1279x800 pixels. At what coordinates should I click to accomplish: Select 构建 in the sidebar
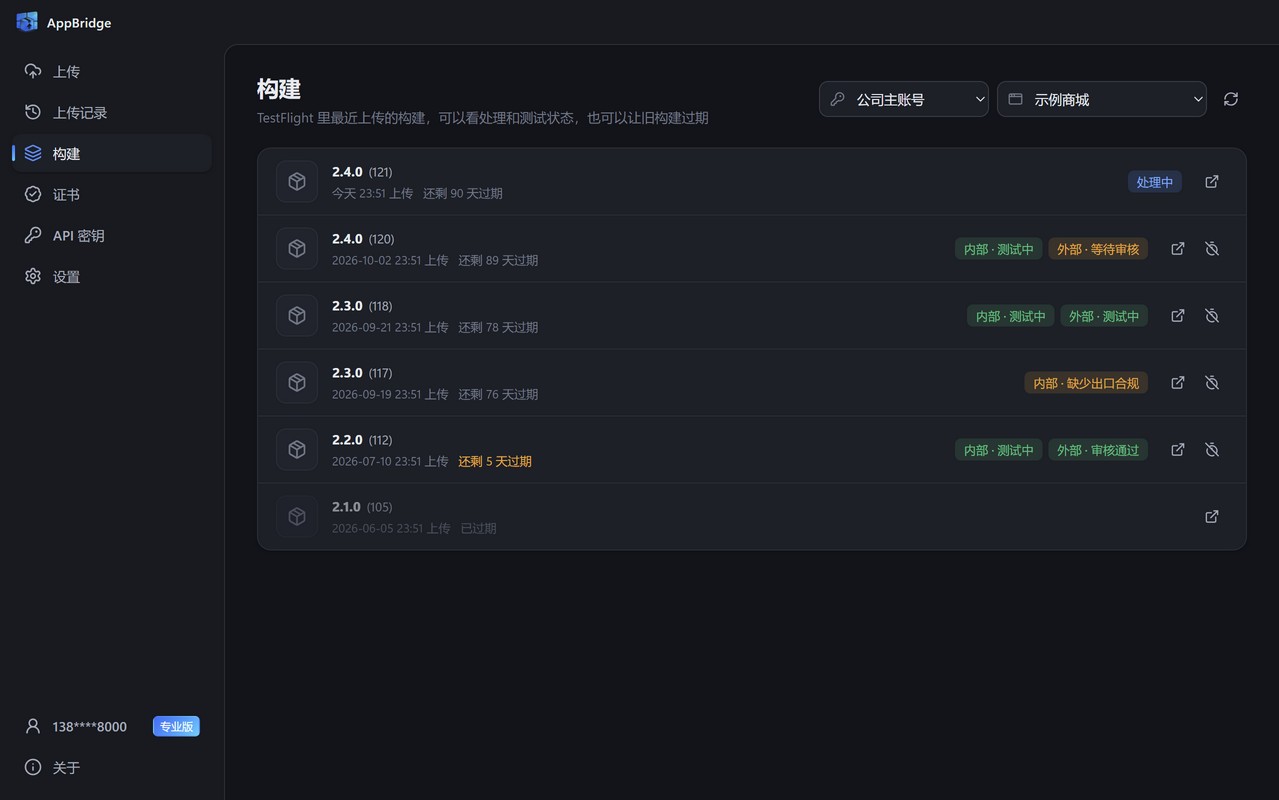(x=112, y=154)
